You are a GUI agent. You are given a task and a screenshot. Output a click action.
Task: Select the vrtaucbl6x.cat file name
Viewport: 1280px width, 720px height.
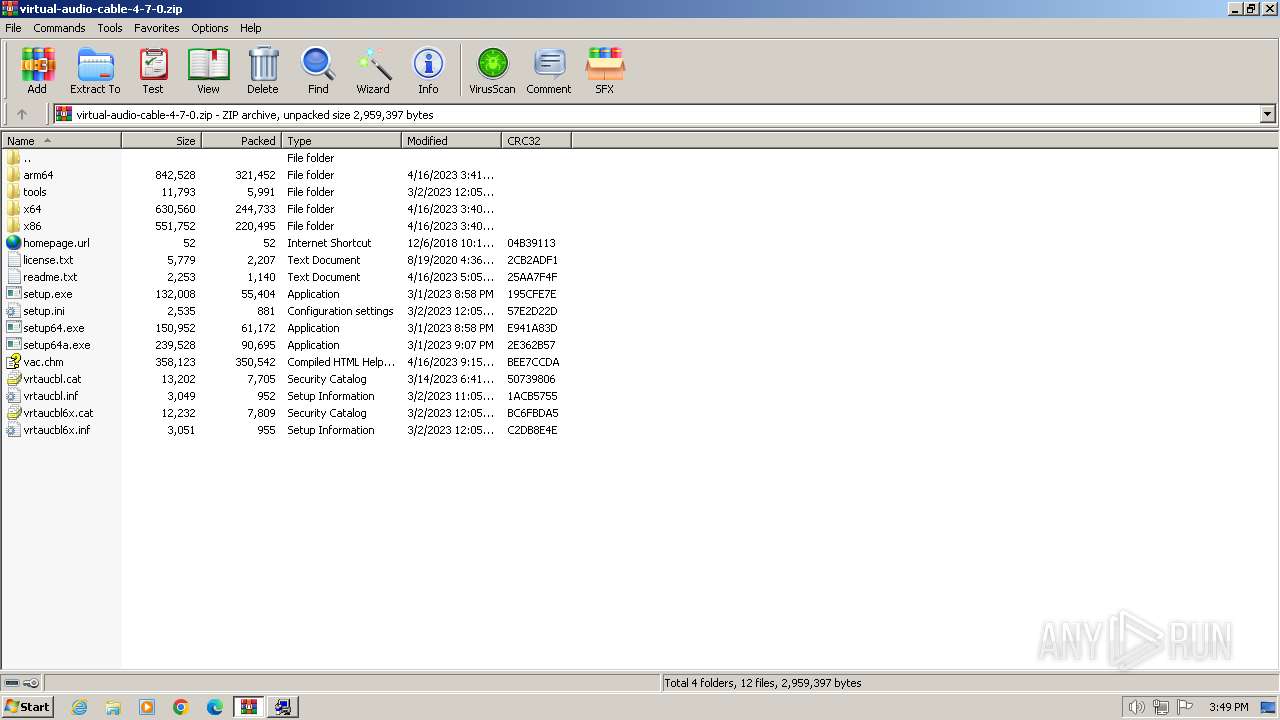[58, 413]
